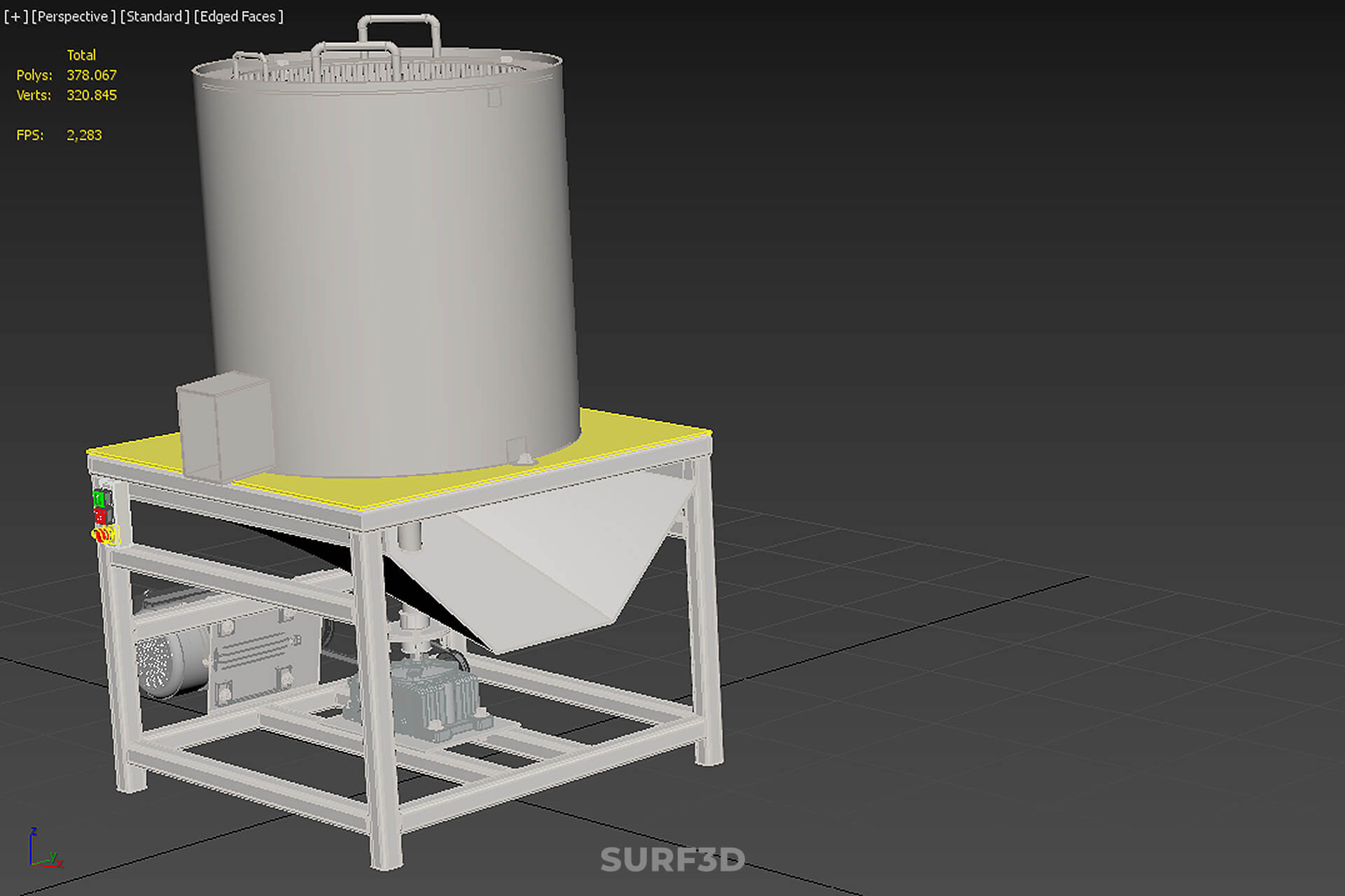
Task: Open the Standard shading quality menu
Action: 155,16
